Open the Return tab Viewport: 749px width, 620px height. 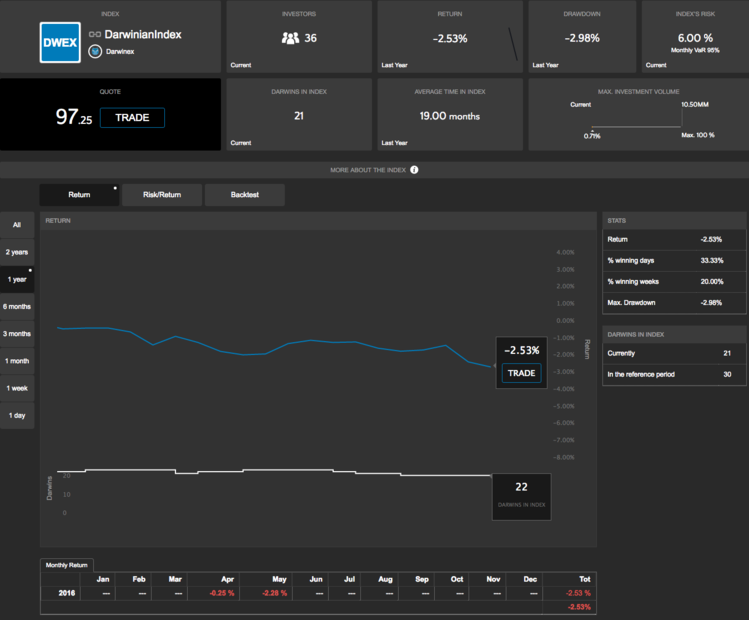(x=79, y=195)
